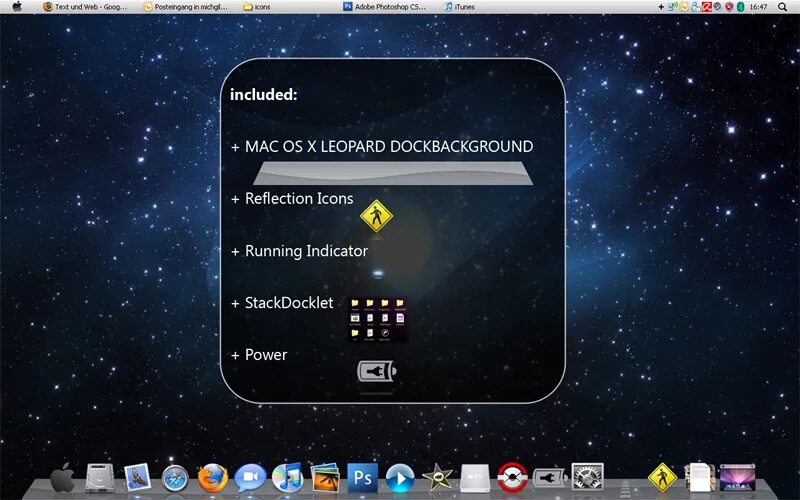Open the Mail stamp icon in dock
800x500 pixels.
137,478
